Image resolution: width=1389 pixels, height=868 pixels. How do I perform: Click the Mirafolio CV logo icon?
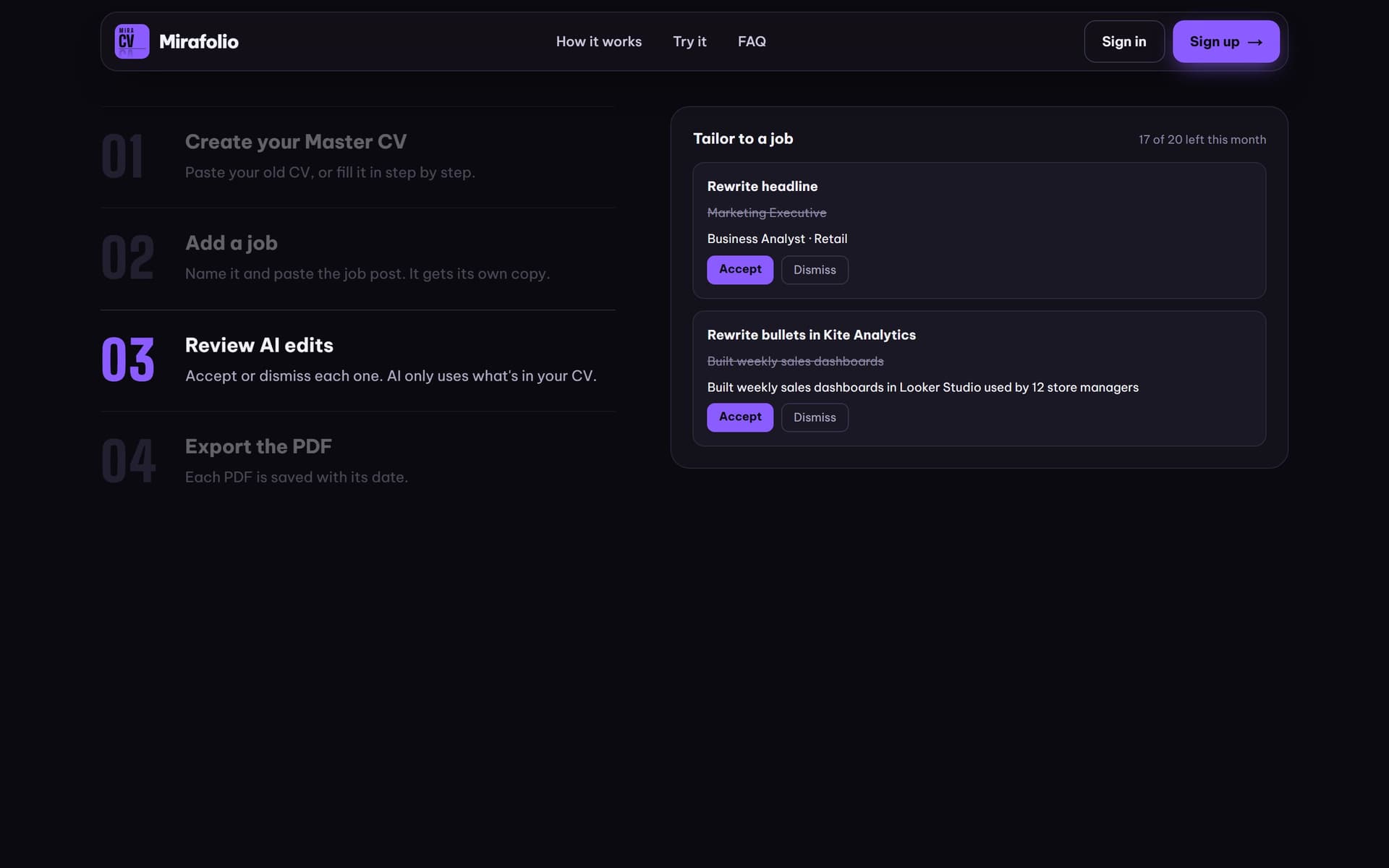132,41
